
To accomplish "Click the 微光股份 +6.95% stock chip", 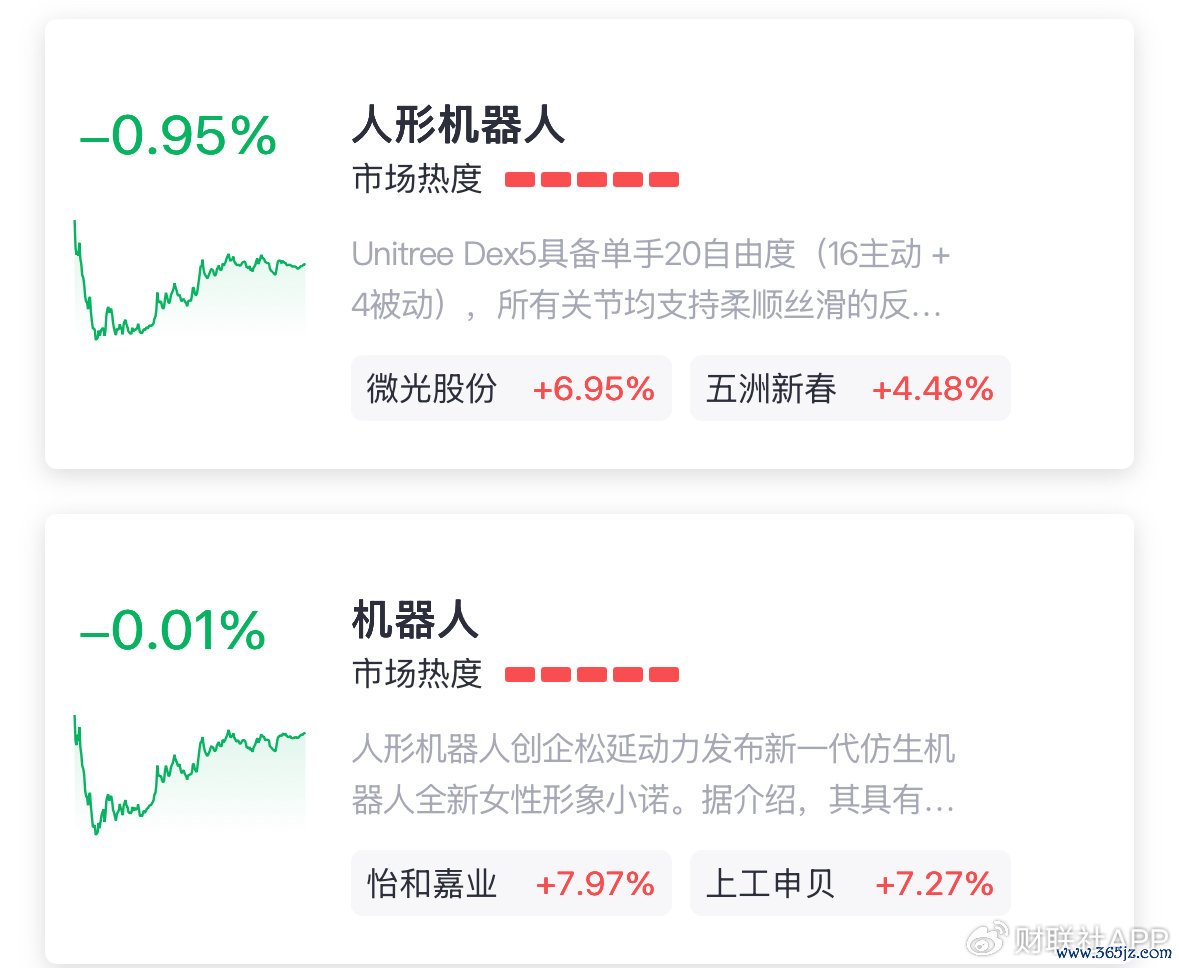I will point(511,388).
